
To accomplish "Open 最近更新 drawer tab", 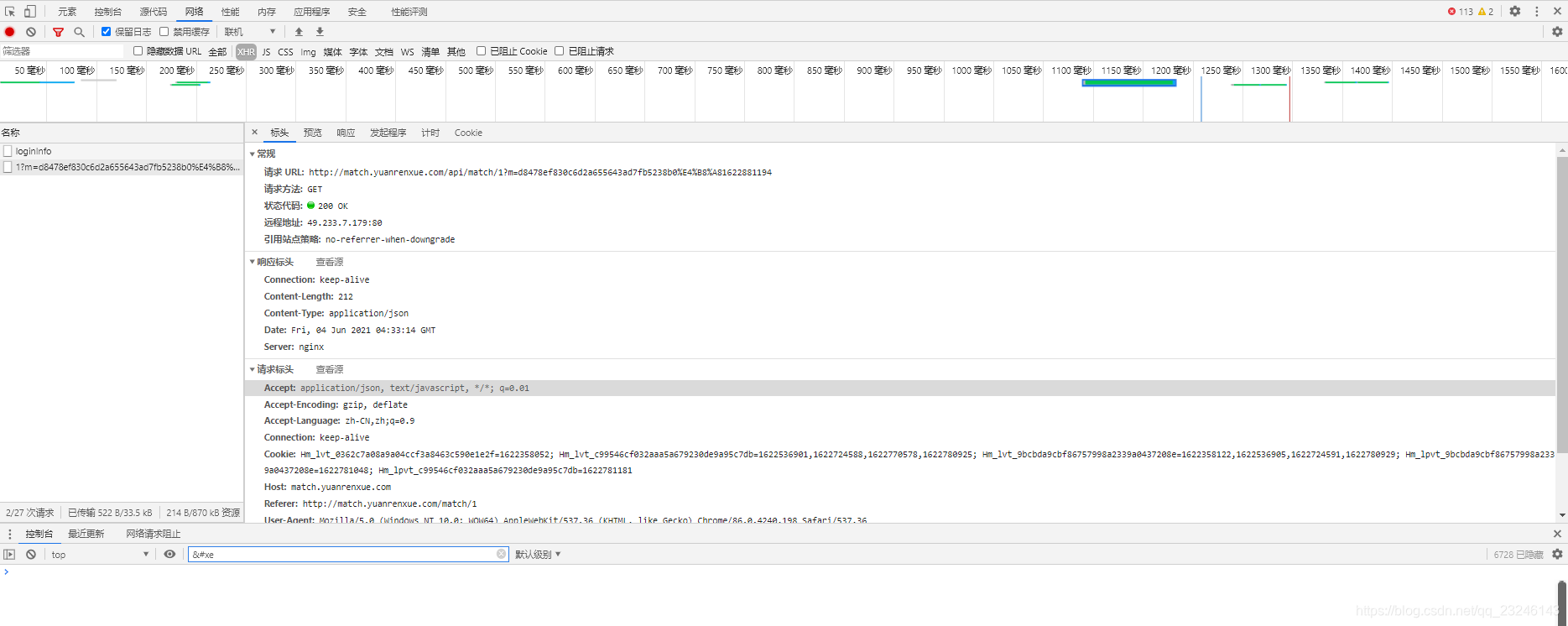I will 86,534.
